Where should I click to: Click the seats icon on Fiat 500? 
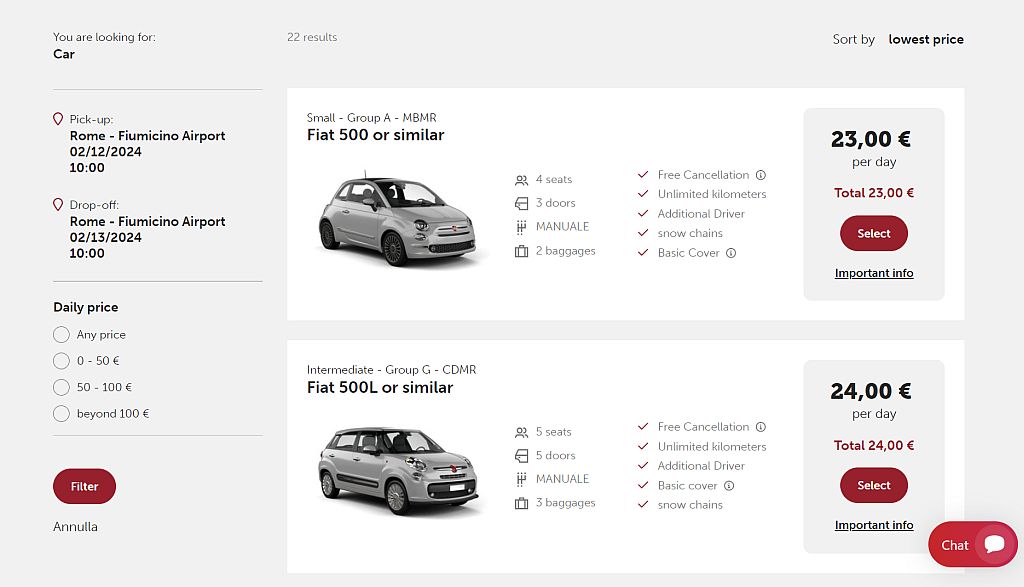(x=521, y=179)
